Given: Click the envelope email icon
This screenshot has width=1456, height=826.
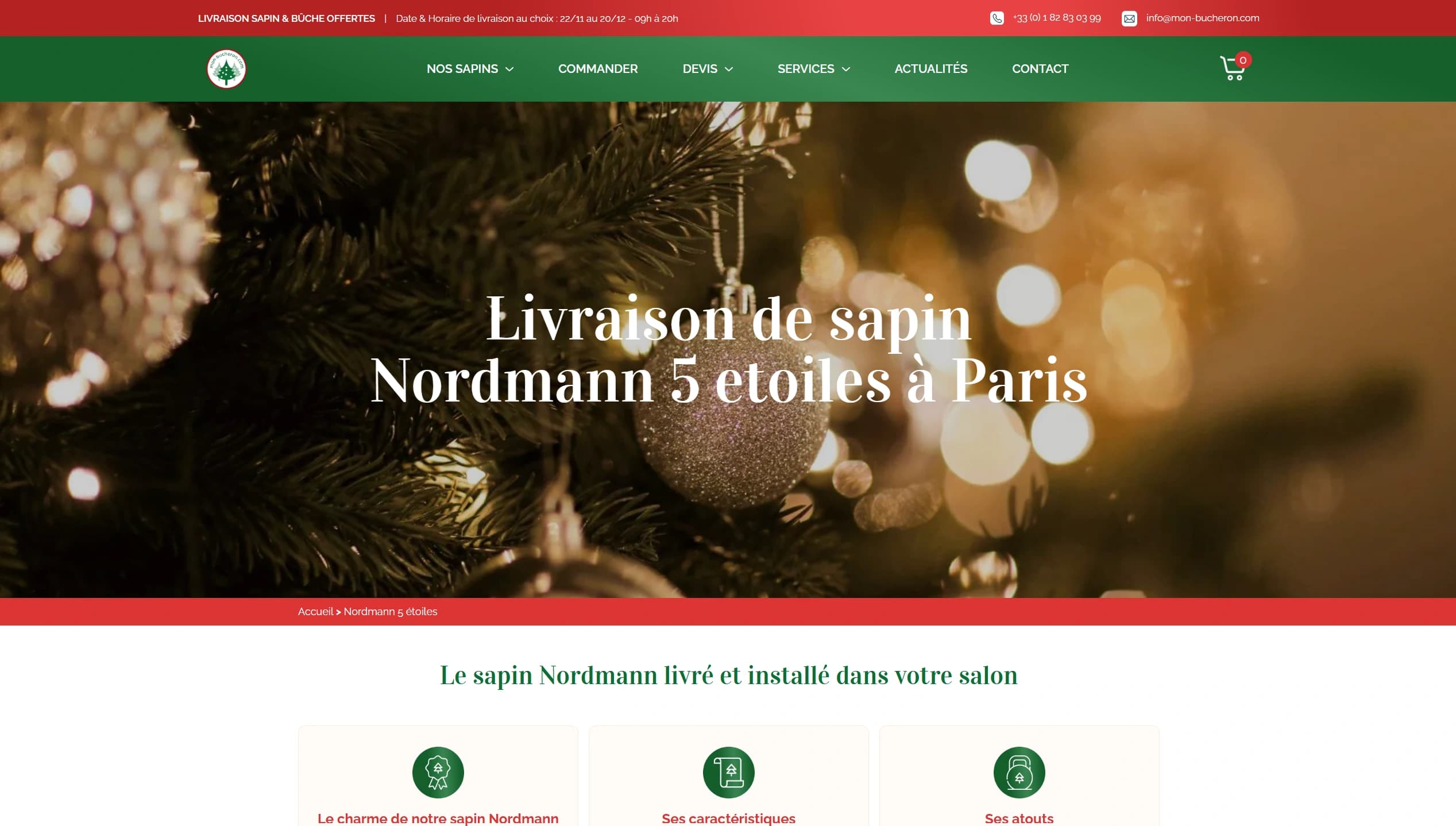Looking at the screenshot, I should coord(1129,18).
